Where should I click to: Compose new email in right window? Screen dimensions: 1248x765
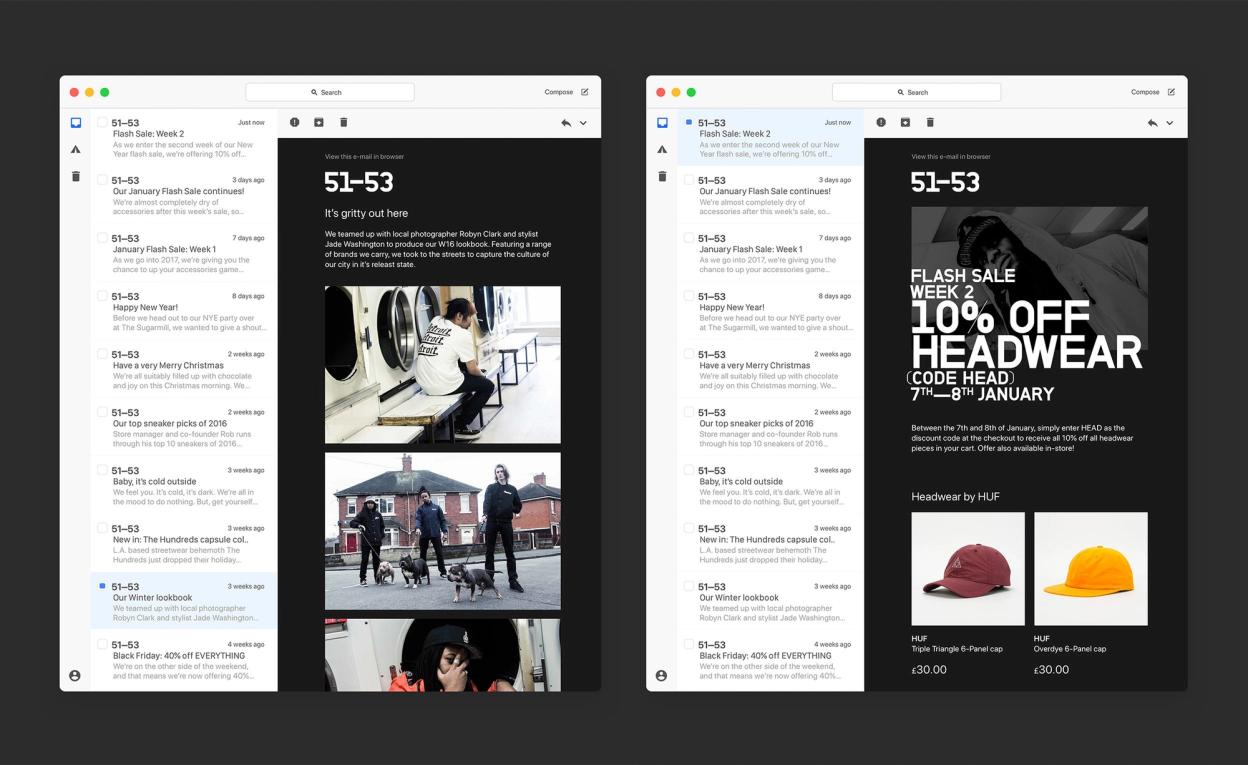pos(1153,92)
